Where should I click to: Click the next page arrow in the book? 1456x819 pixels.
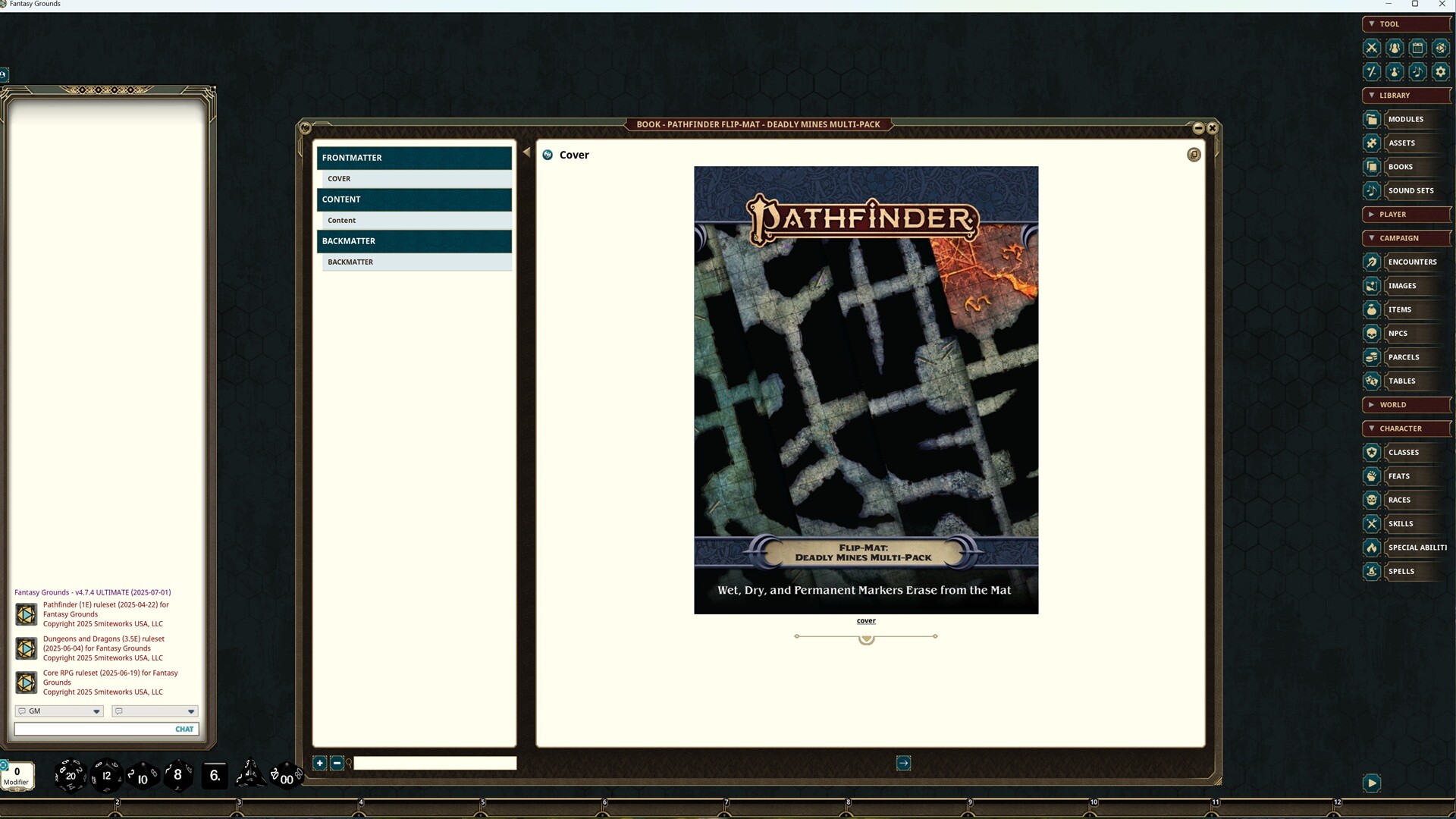(x=903, y=764)
